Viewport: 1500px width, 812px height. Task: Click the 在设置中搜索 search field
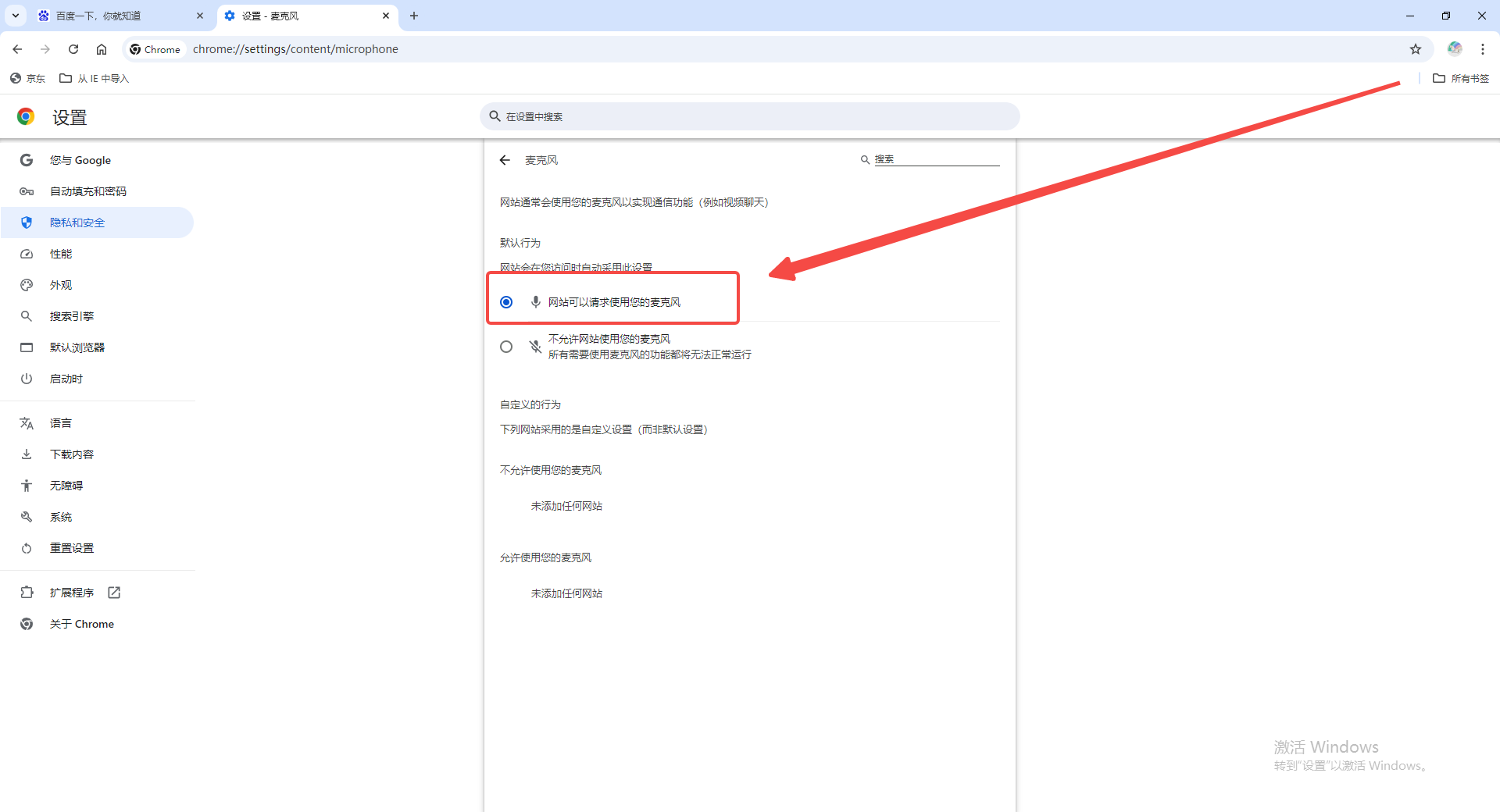750,116
